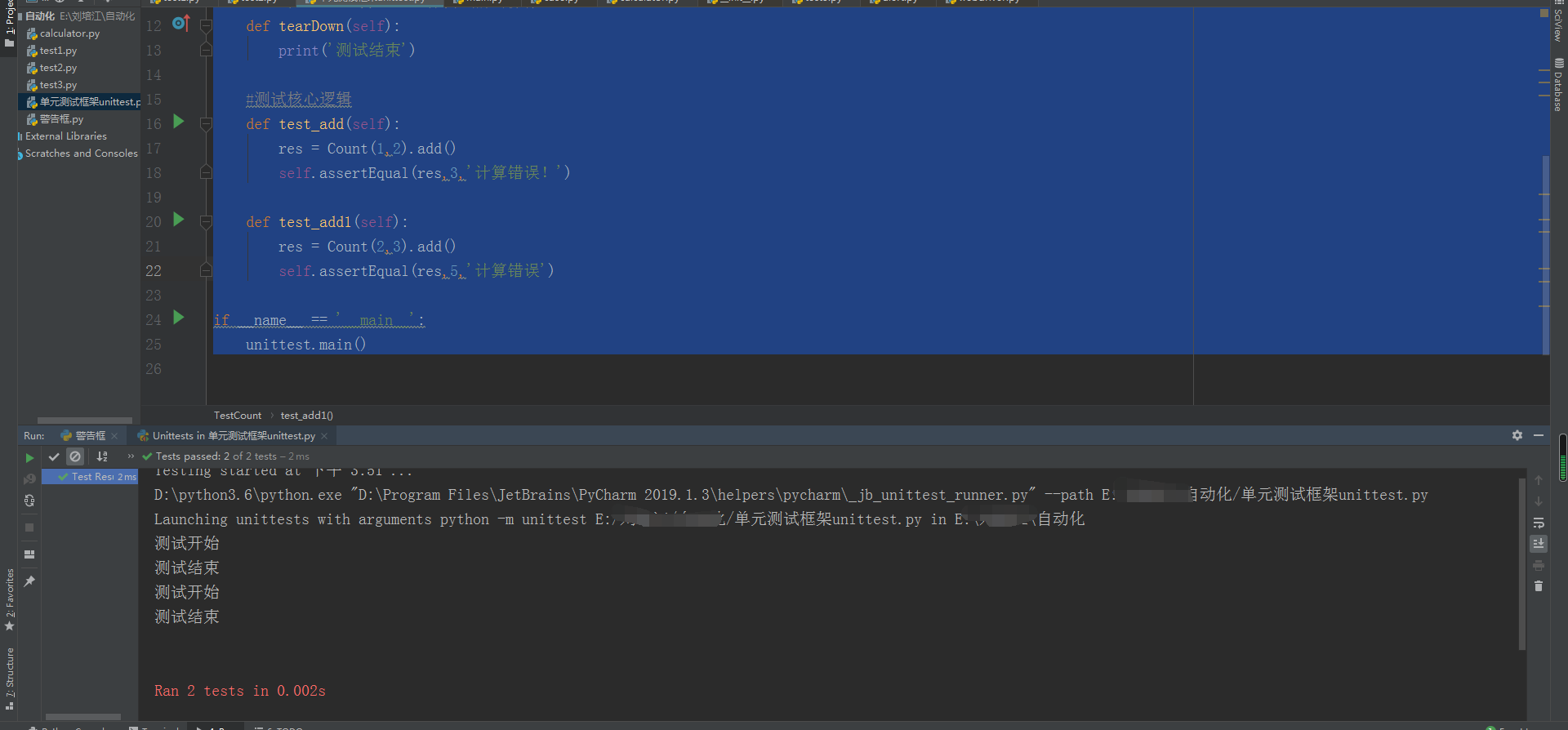Click Down the stack trace arrow
This screenshot has width=1568, height=730.
1539,501
